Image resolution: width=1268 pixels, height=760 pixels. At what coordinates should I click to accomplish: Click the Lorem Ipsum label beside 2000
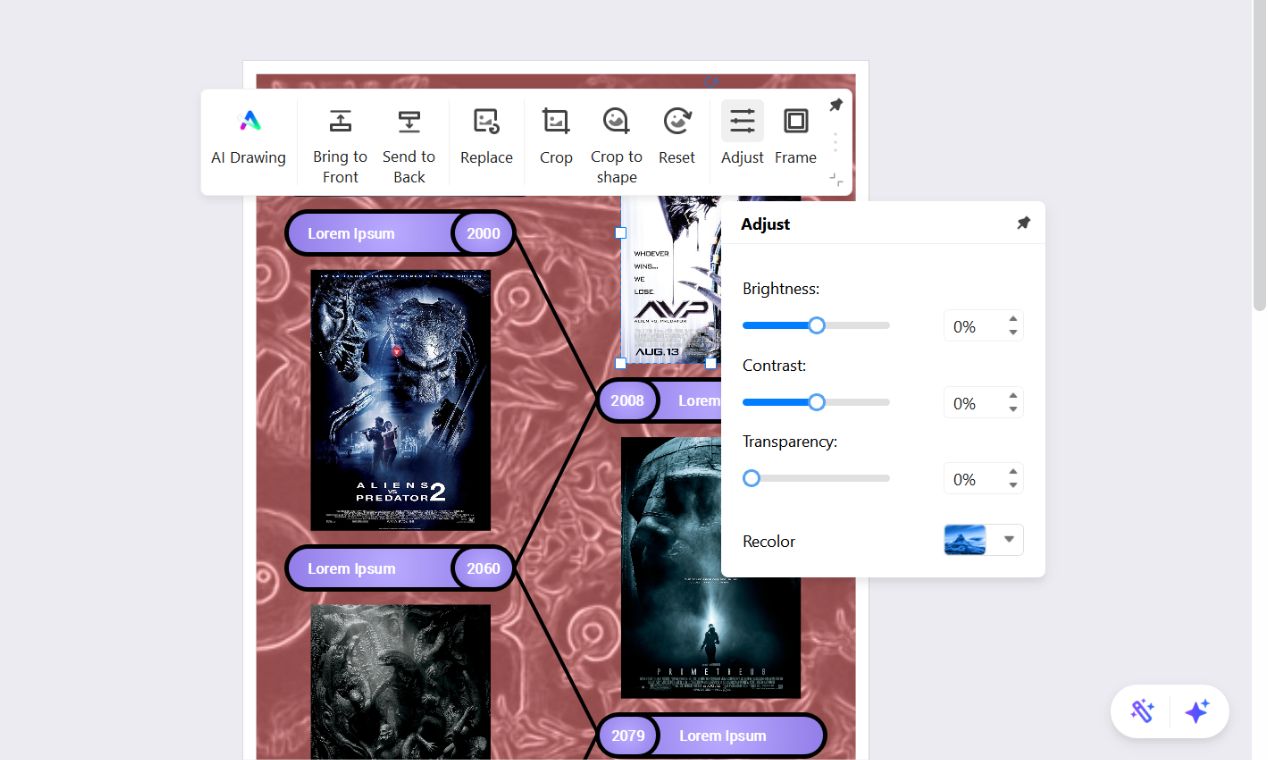tap(351, 234)
